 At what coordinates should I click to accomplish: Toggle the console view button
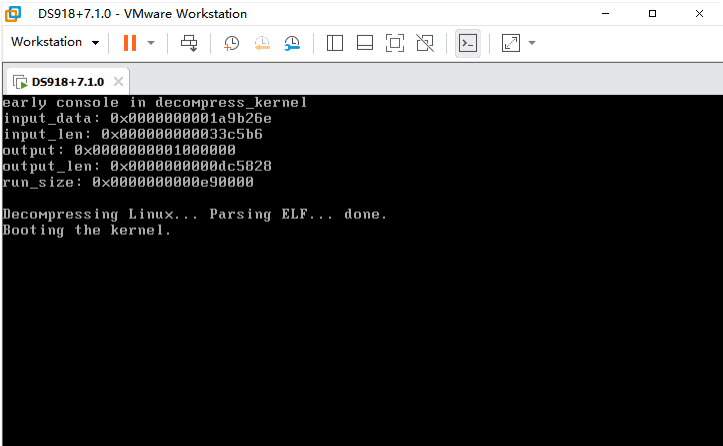(467, 43)
